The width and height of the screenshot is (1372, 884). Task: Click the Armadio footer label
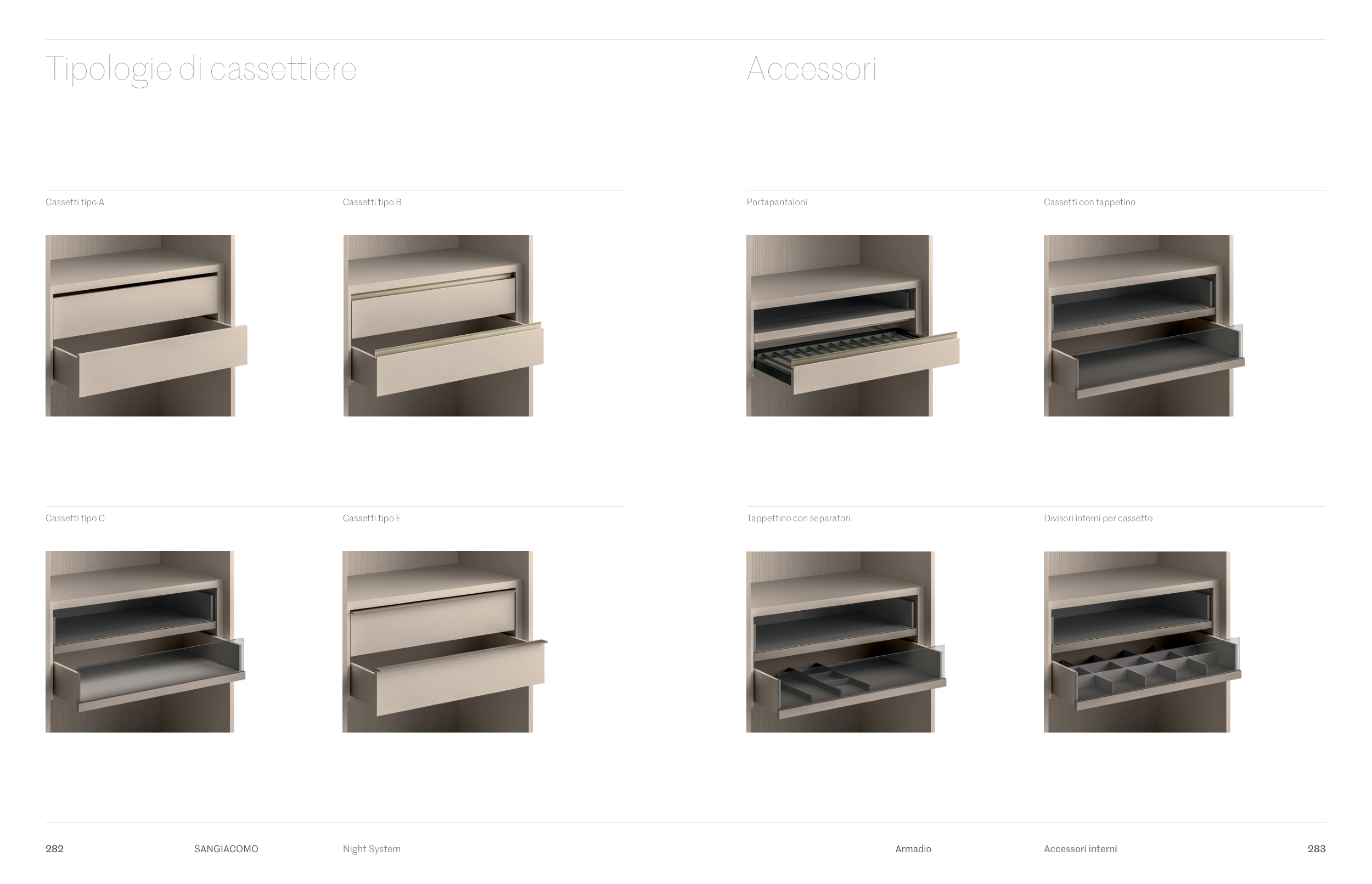click(x=913, y=848)
